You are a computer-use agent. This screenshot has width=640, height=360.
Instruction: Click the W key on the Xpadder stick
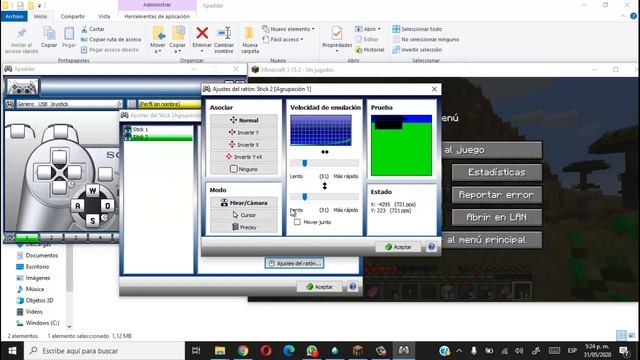(x=93, y=191)
